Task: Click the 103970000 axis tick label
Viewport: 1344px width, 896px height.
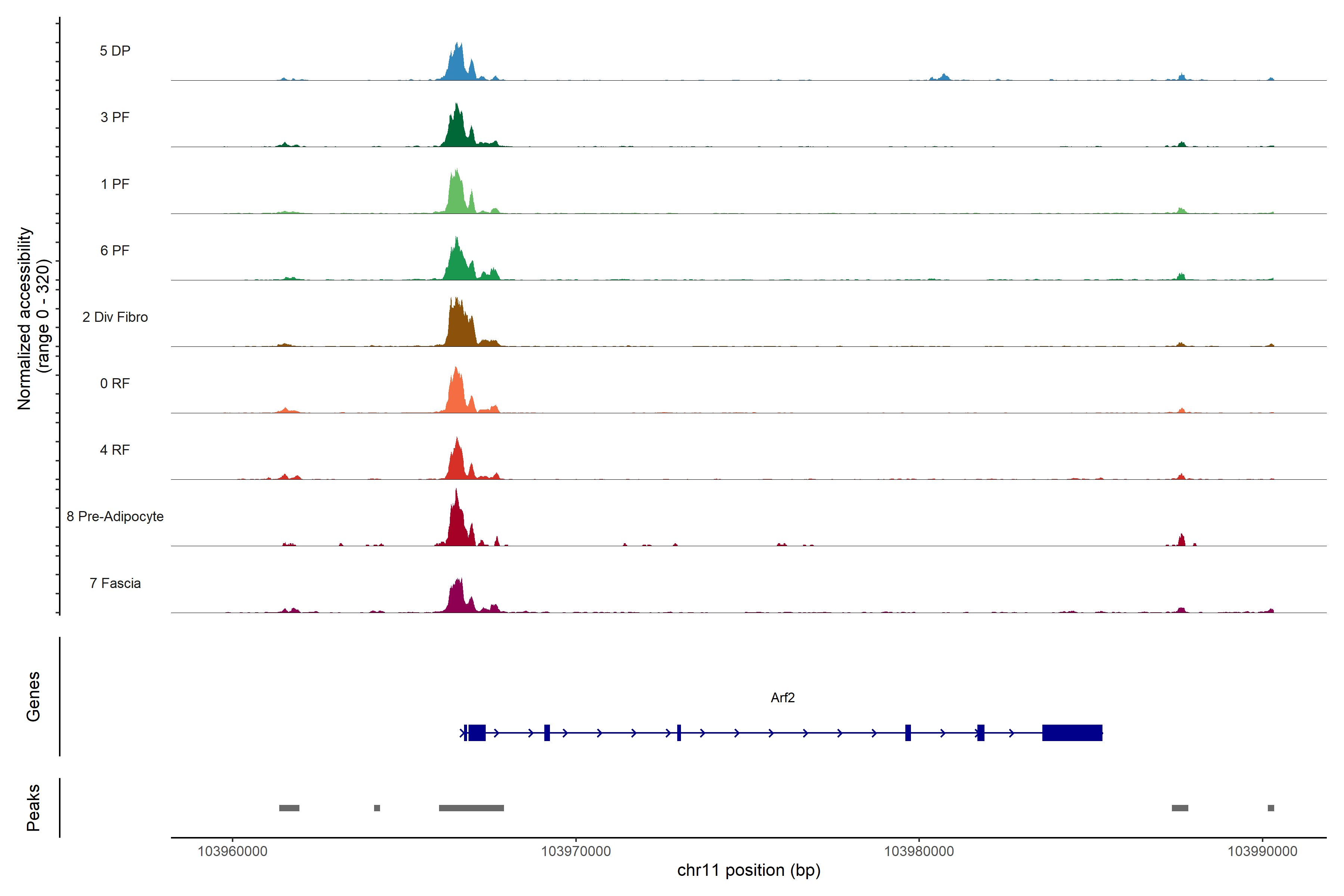Action: [x=575, y=852]
